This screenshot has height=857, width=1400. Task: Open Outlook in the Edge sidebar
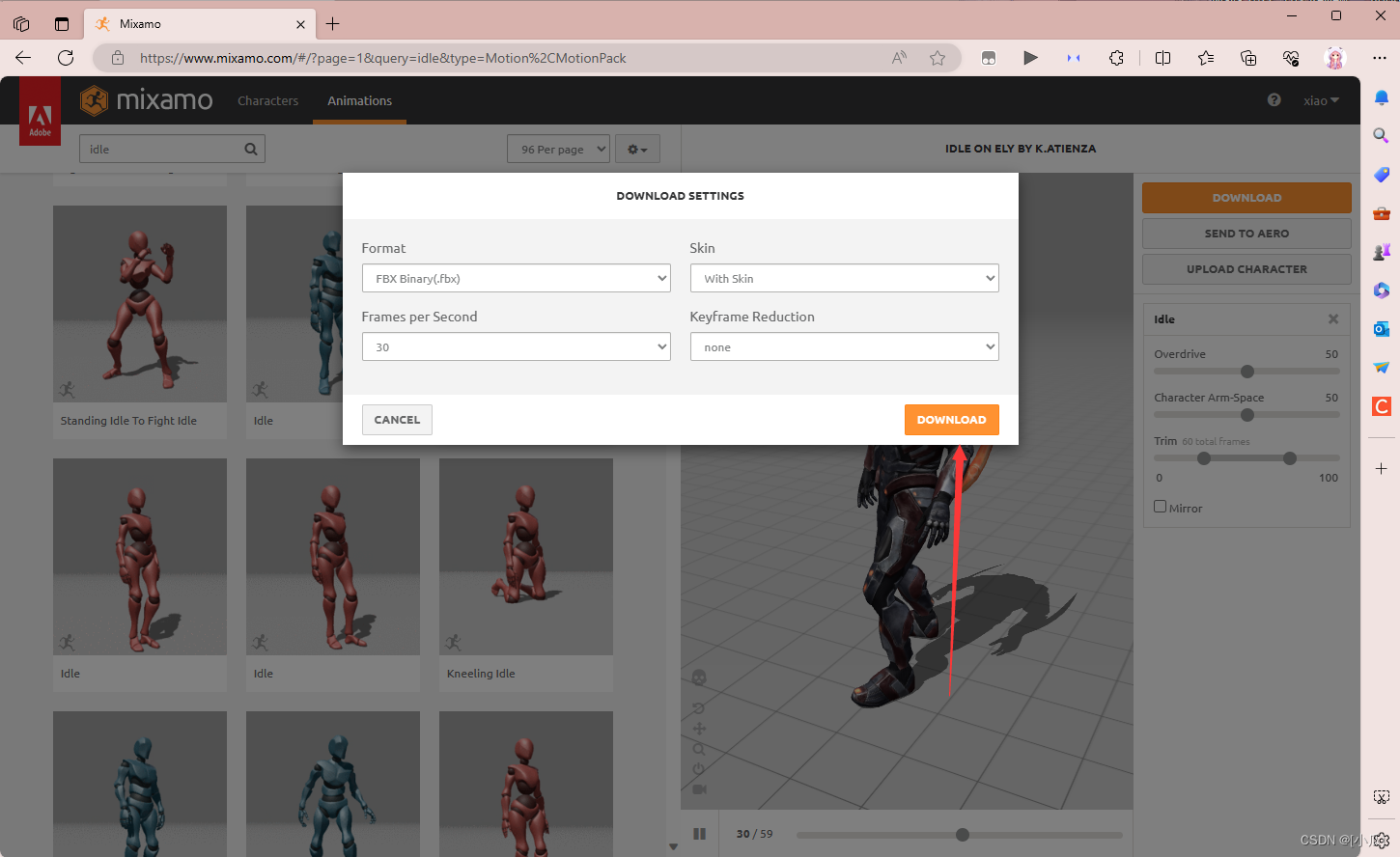click(x=1382, y=329)
